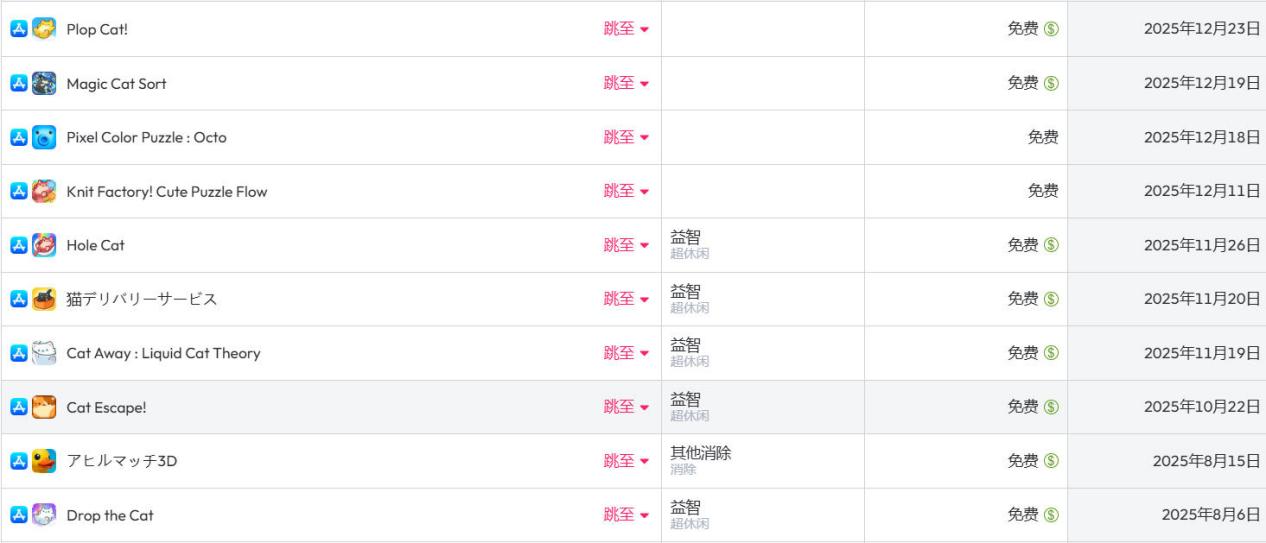The height and width of the screenshot is (543, 1266).
Task: Click the Knit Factory! app icon
Action: tap(44, 191)
